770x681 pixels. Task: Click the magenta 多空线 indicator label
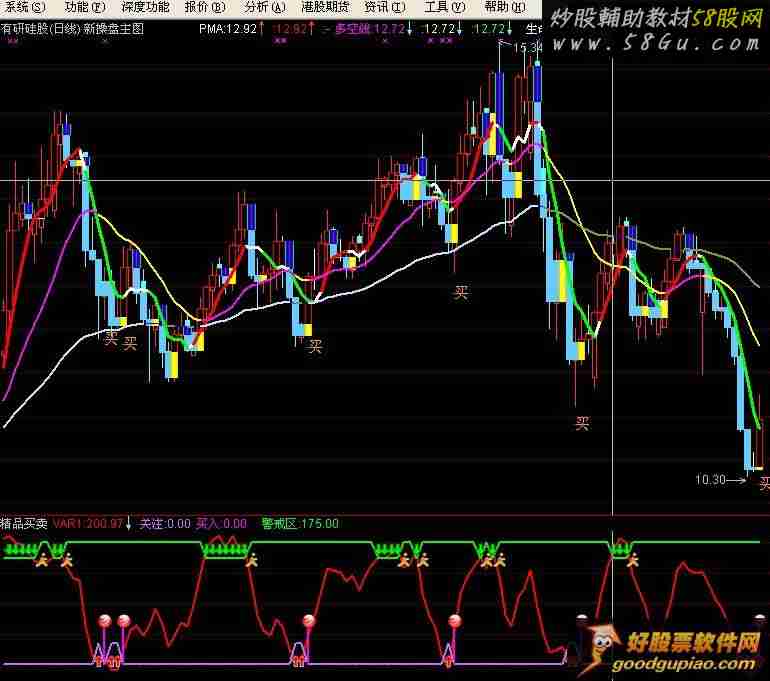370,29
